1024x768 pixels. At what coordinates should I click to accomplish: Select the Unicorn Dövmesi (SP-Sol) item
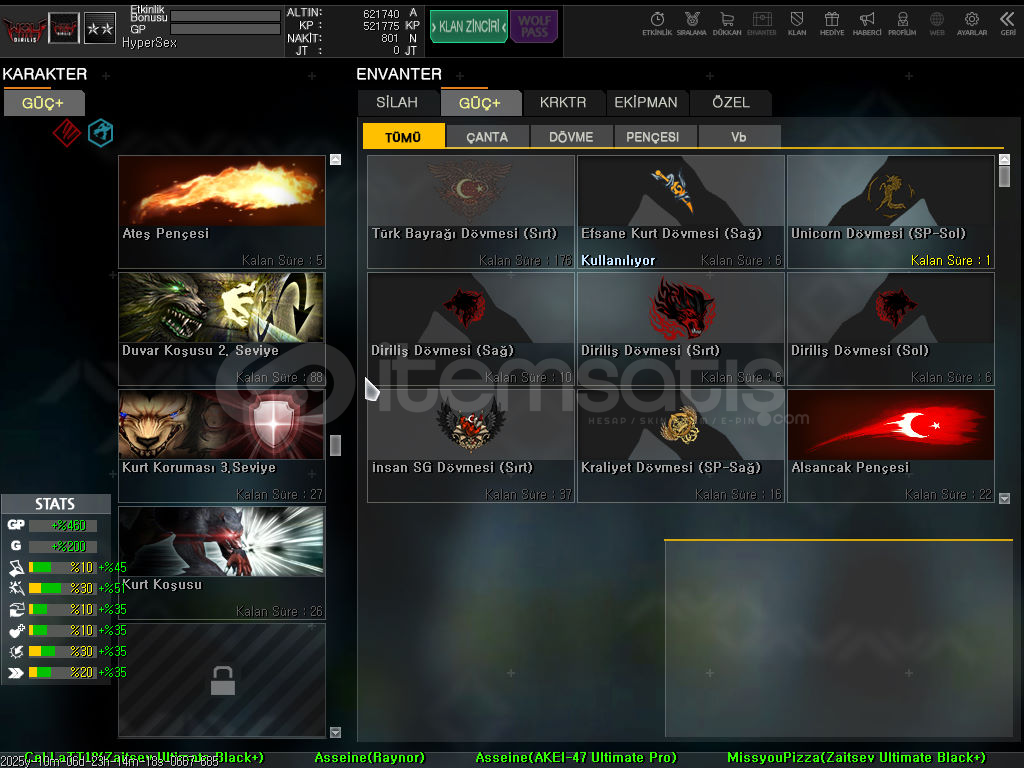[x=890, y=211]
